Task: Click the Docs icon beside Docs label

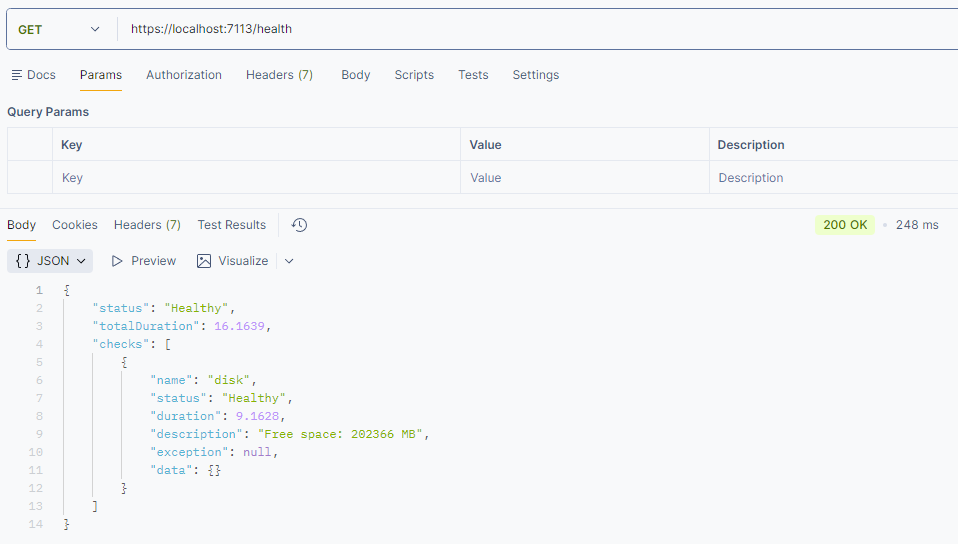Action: tap(16, 75)
